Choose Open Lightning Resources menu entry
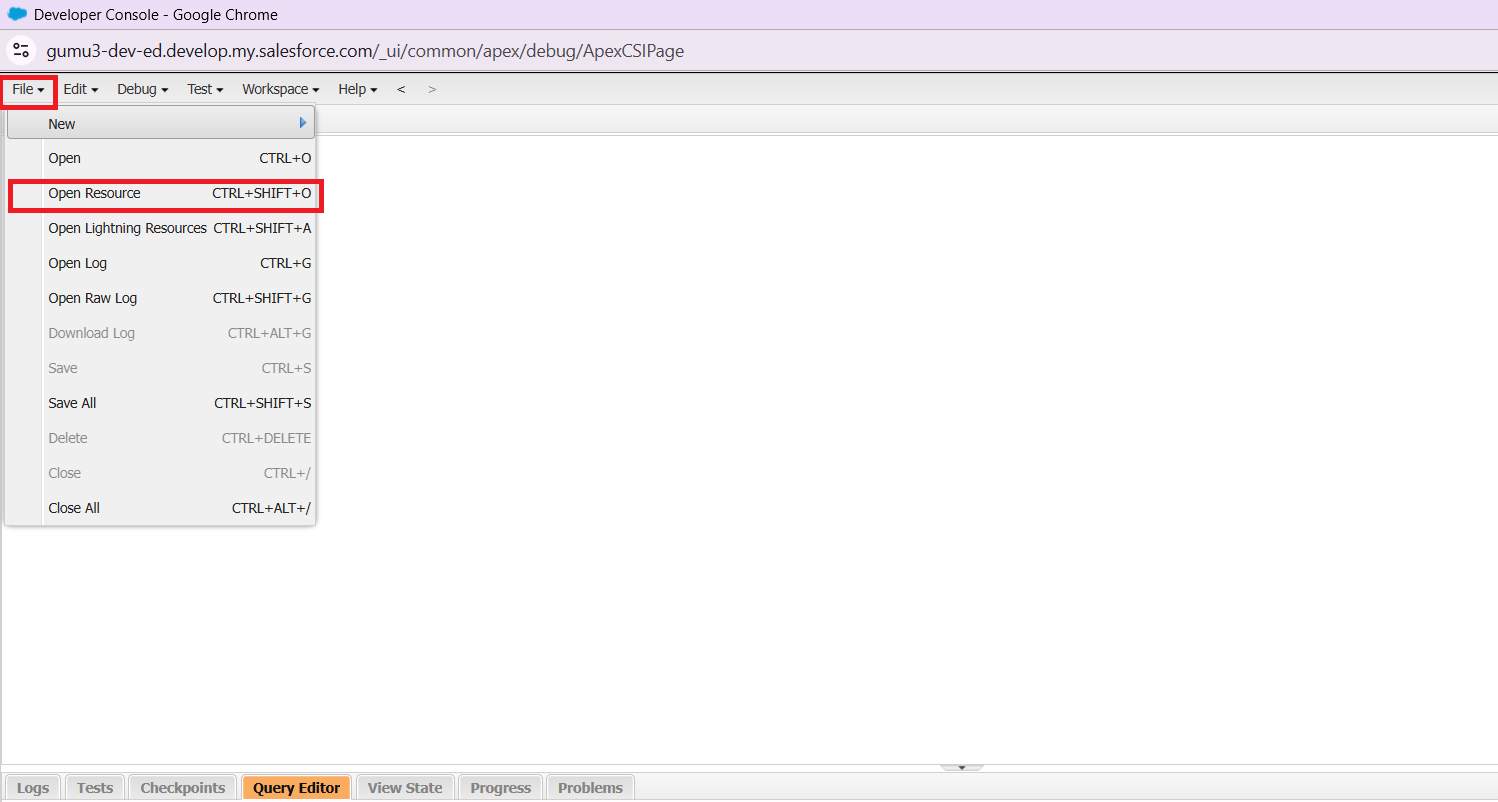This screenshot has width=1498, height=802. [128, 228]
